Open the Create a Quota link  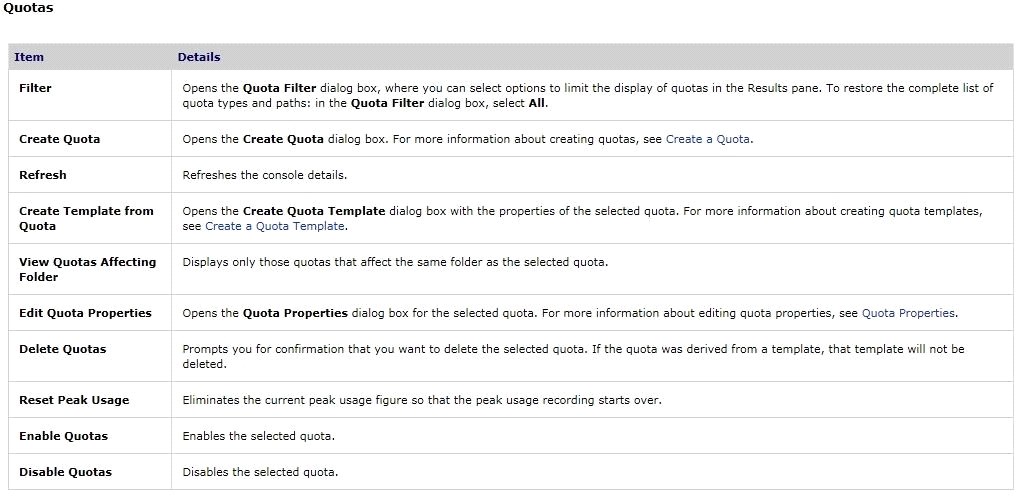708,139
